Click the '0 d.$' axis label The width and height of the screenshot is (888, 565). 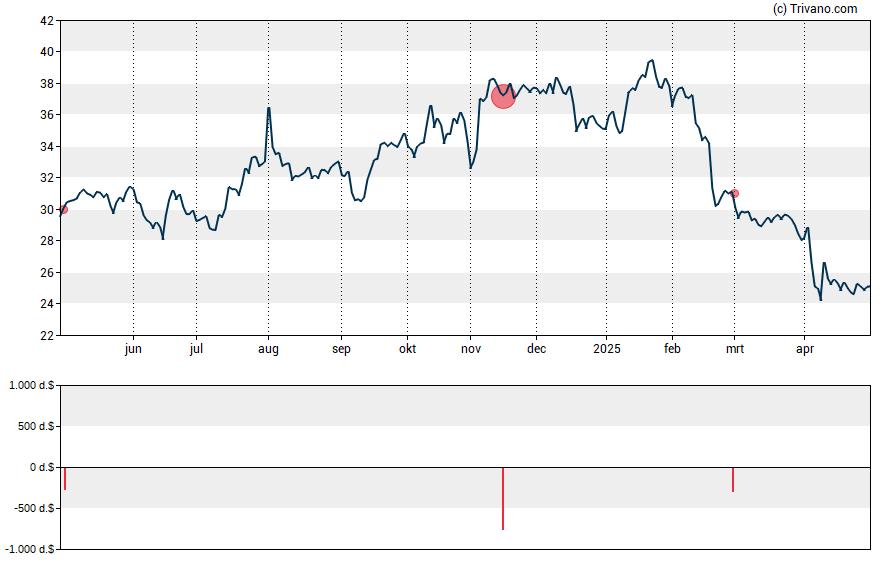[42, 467]
